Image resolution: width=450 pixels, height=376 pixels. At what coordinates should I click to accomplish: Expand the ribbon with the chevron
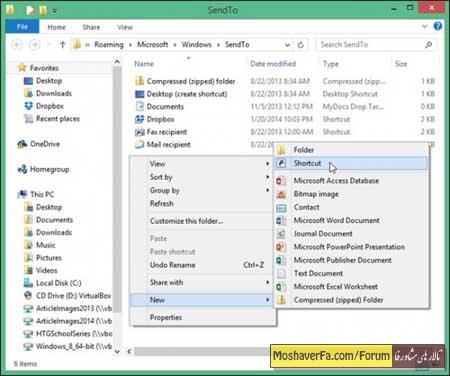coord(424,26)
